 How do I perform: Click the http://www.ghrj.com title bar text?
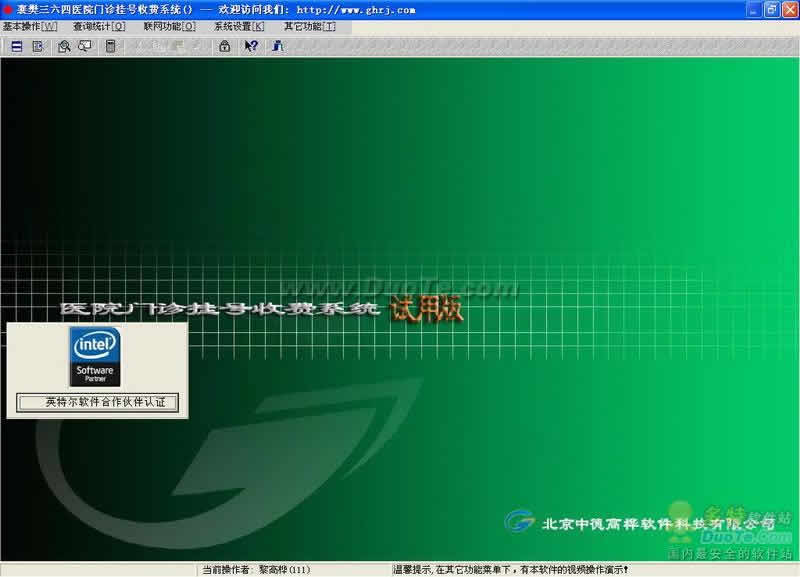356,10
